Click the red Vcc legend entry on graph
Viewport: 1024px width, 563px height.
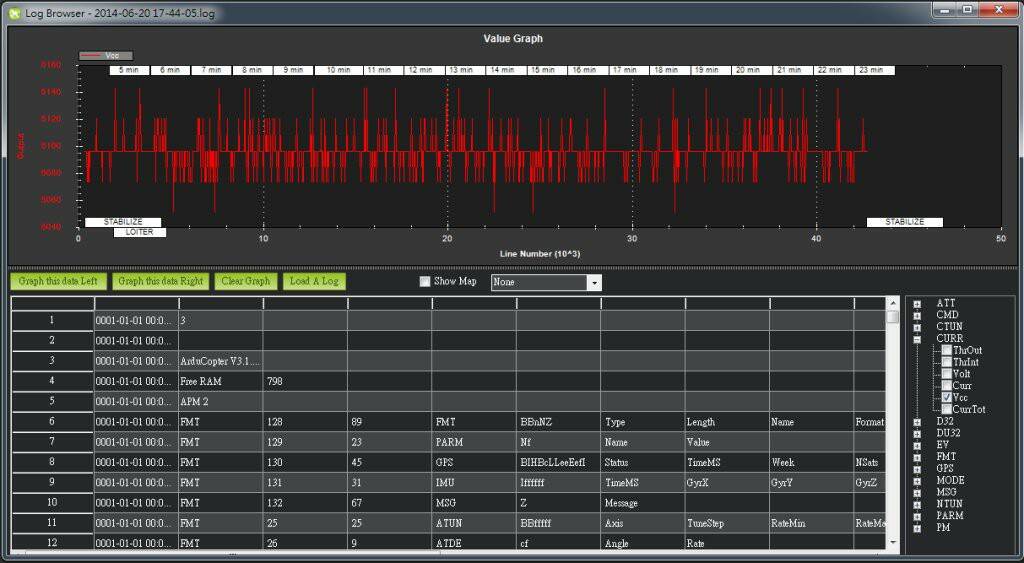coord(105,56)
